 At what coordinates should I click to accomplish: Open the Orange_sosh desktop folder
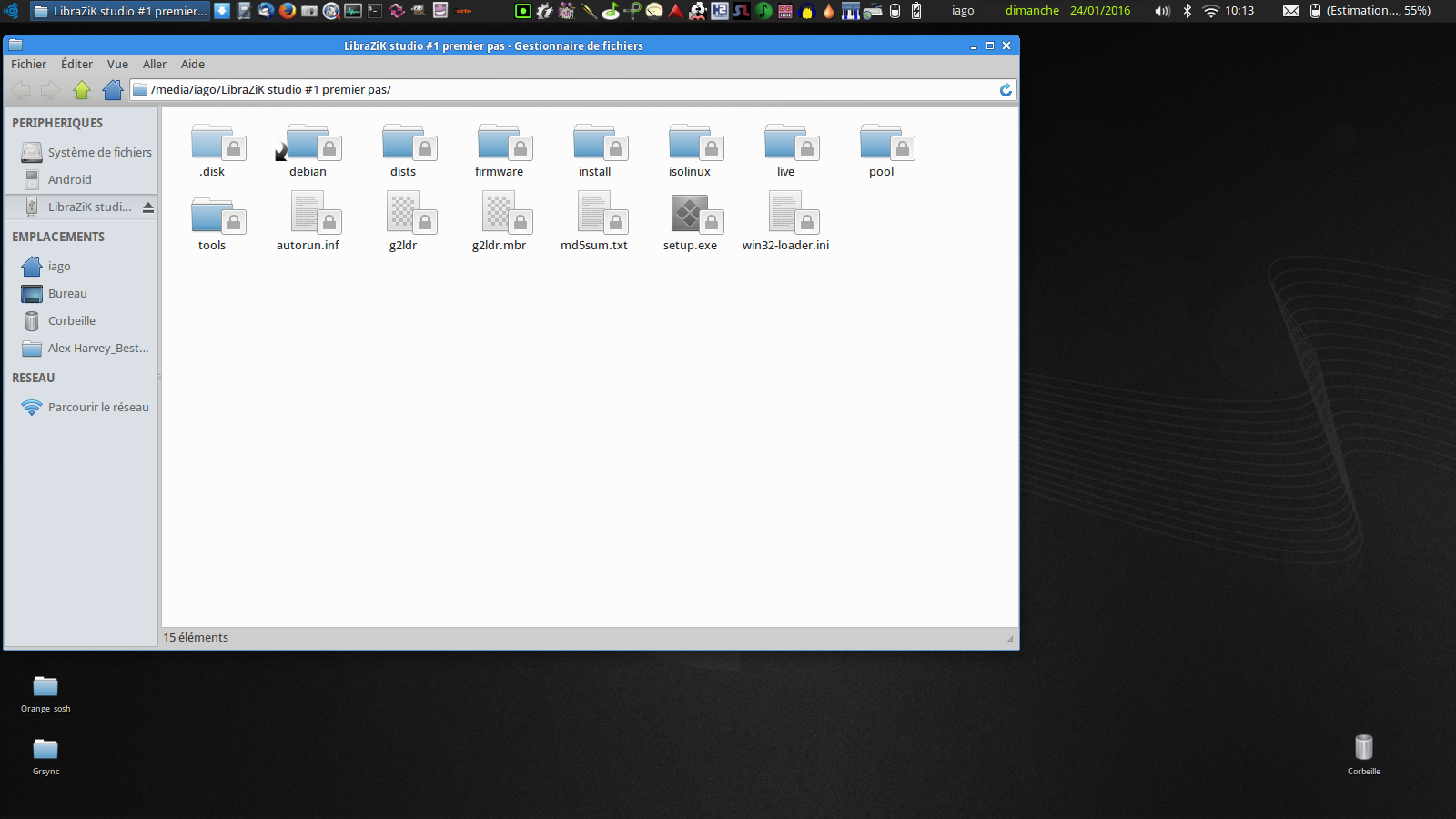click(x=45, y=694)
